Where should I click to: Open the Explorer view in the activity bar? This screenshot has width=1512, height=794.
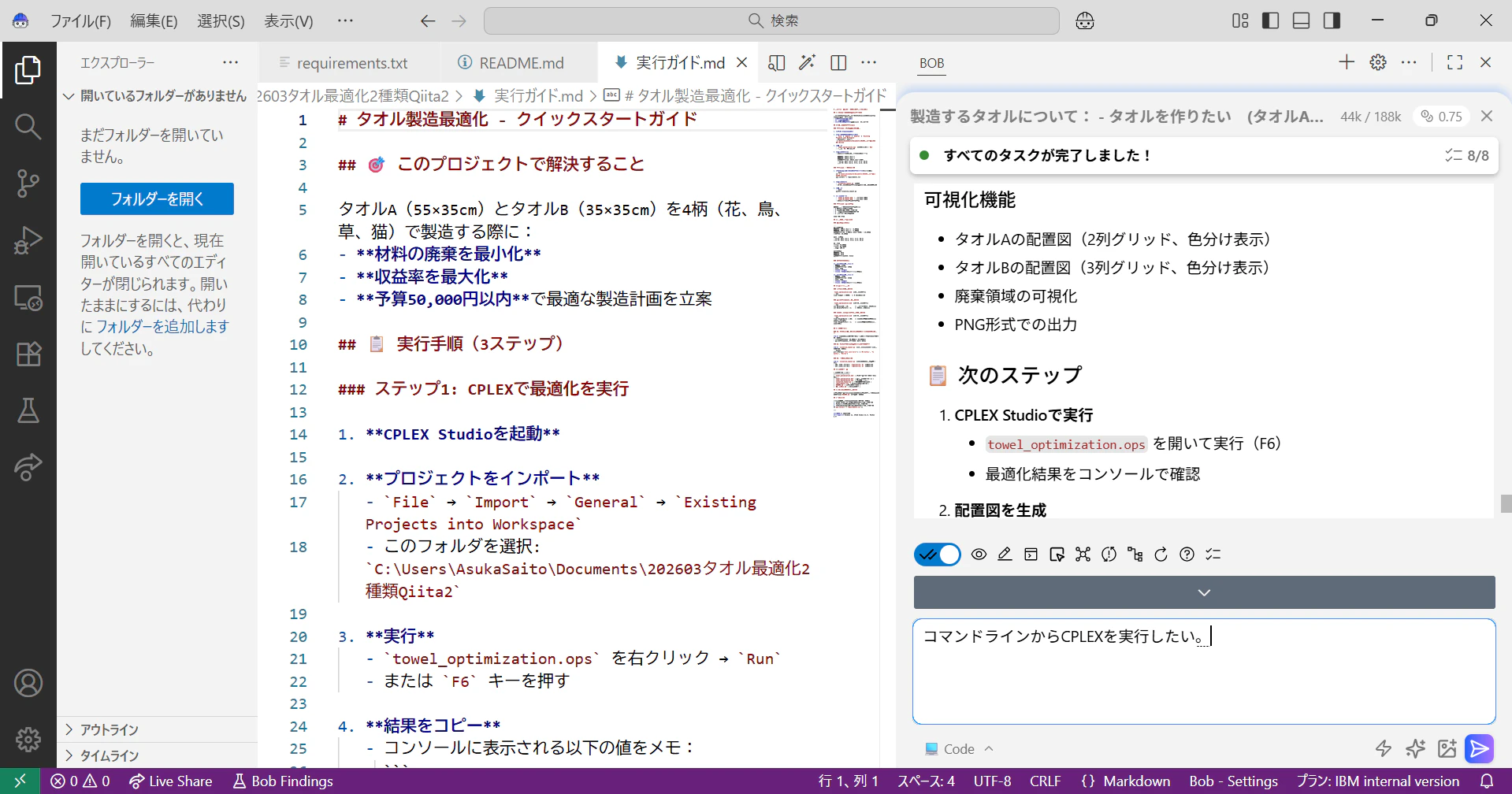tap(28, 70)
